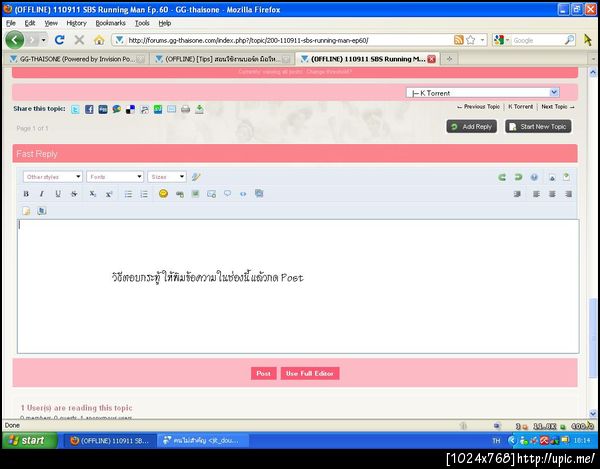Apply strikethrough formatting
Viewport: 600px width, 469px height.
74,194
